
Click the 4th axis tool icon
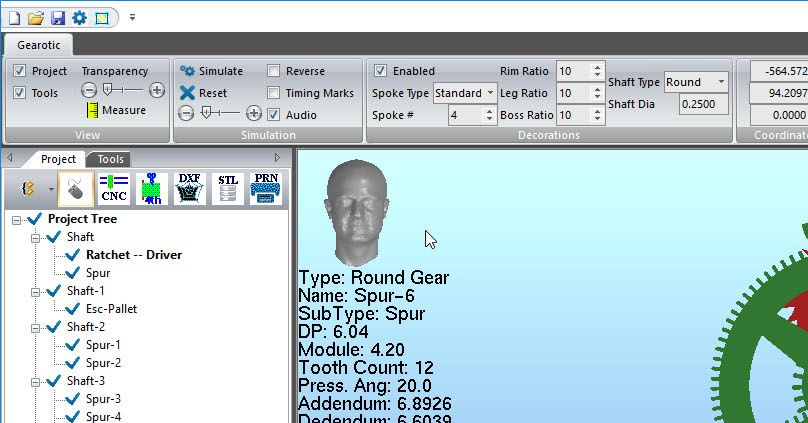point(152,188)
